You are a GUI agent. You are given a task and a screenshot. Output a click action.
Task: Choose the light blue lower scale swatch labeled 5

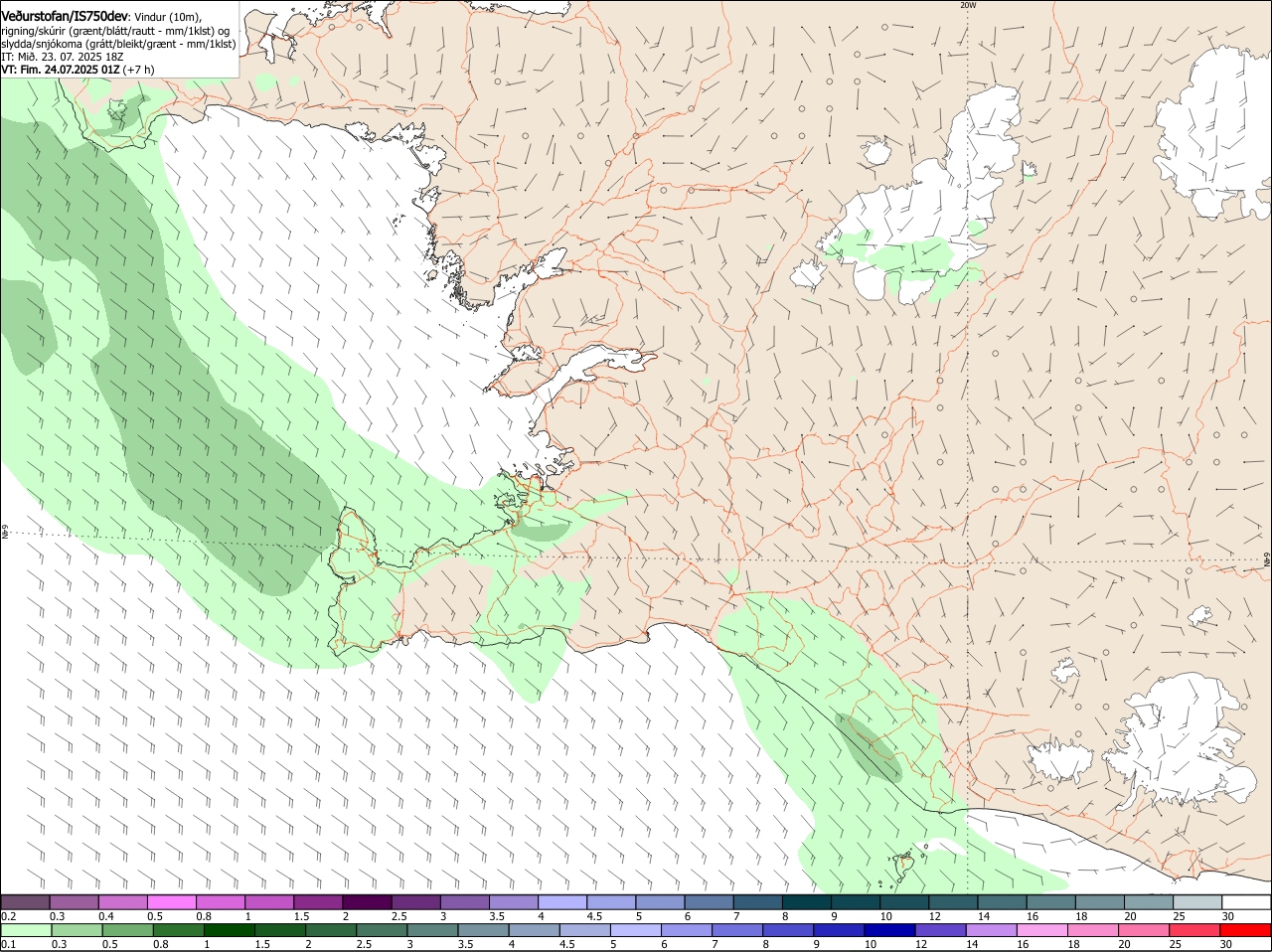634,931
